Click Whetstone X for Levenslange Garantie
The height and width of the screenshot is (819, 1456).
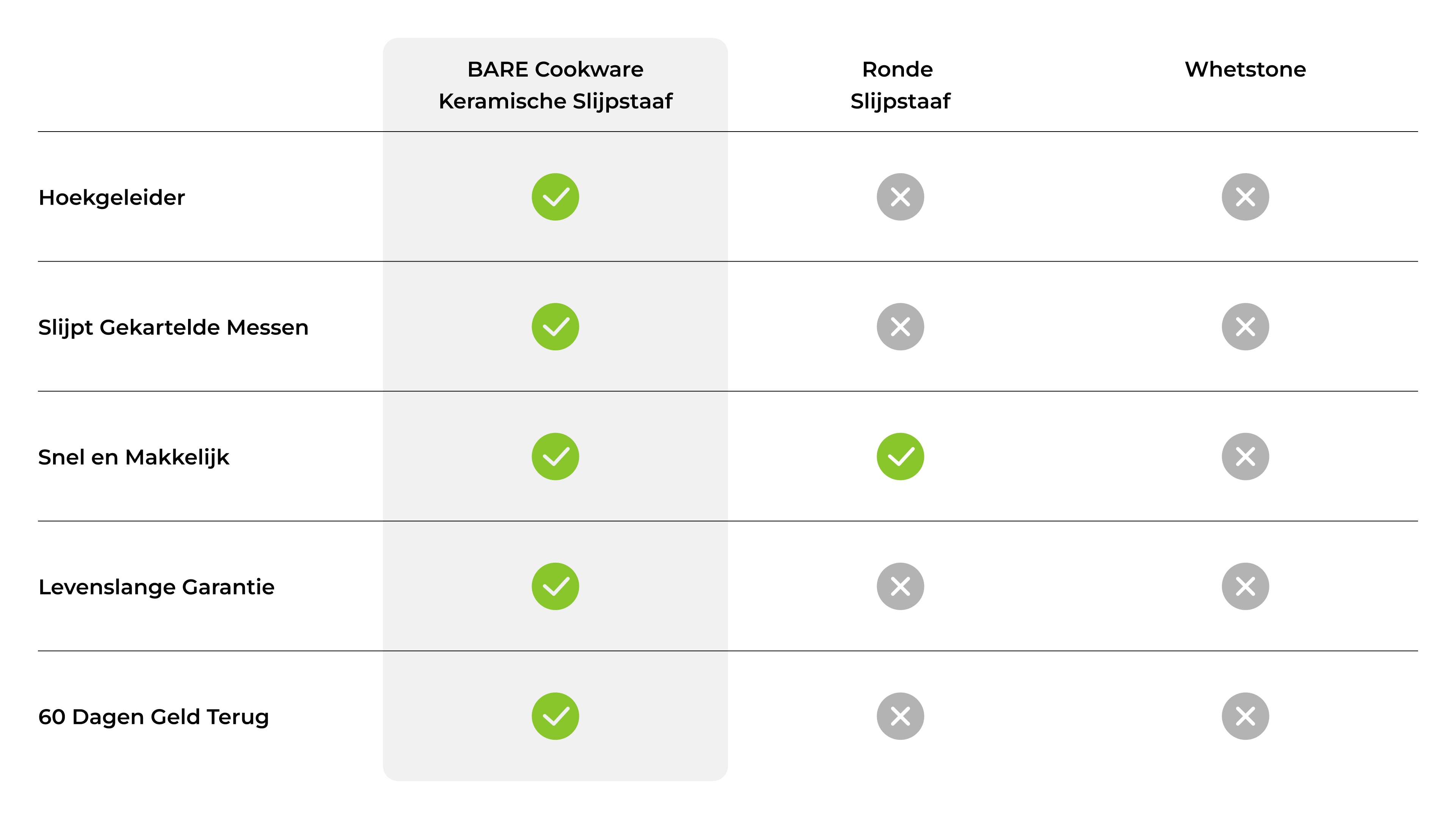1245,586
